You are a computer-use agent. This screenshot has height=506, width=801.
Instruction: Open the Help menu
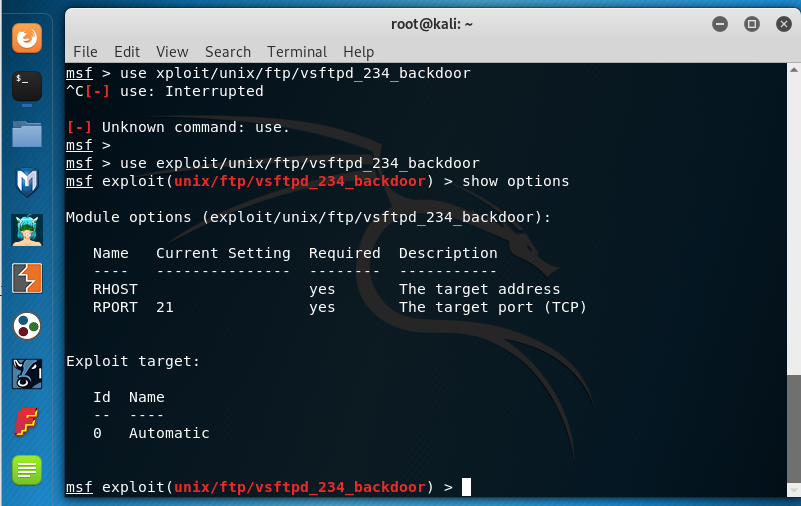(x=358, y=52)
